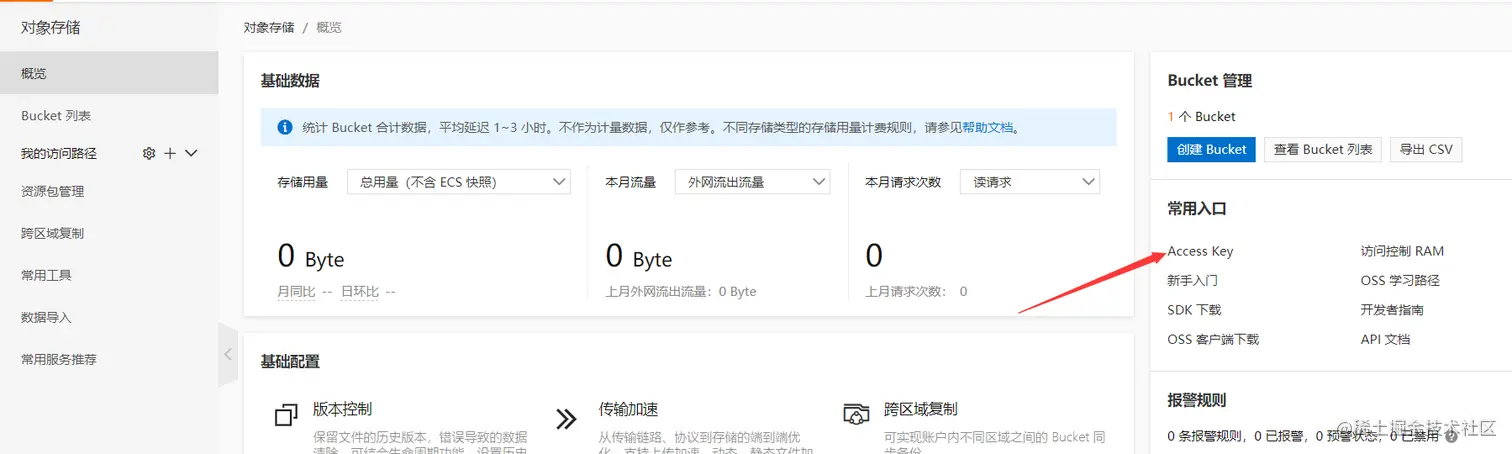Click the info icon in the notice banner

point(285,127)
